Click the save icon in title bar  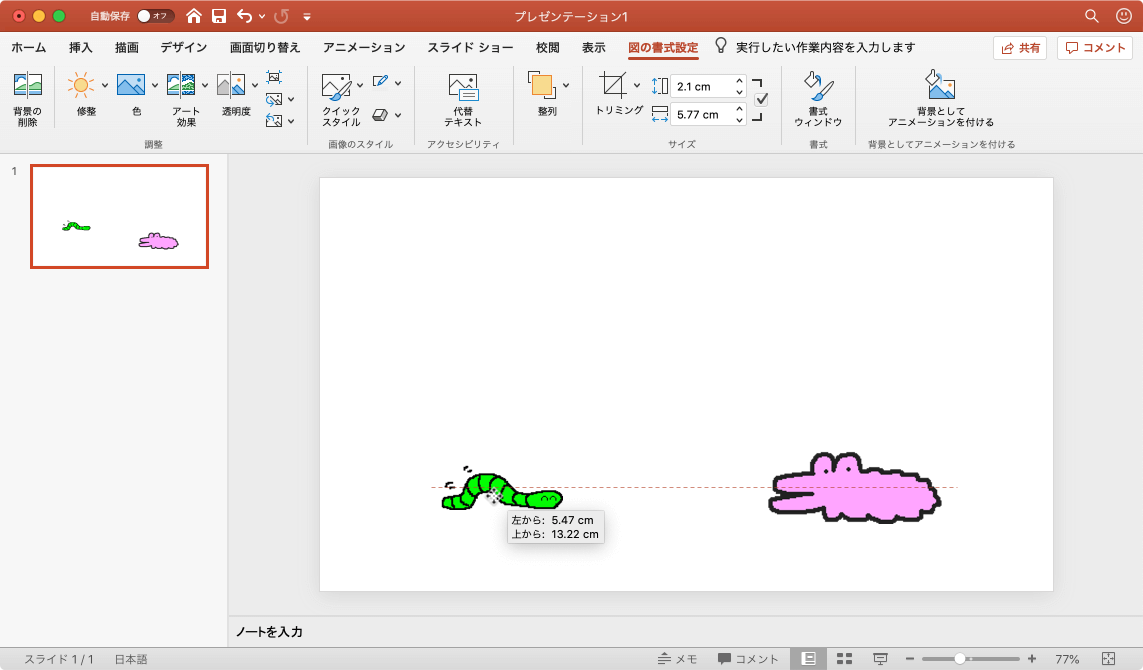[218, 16]
